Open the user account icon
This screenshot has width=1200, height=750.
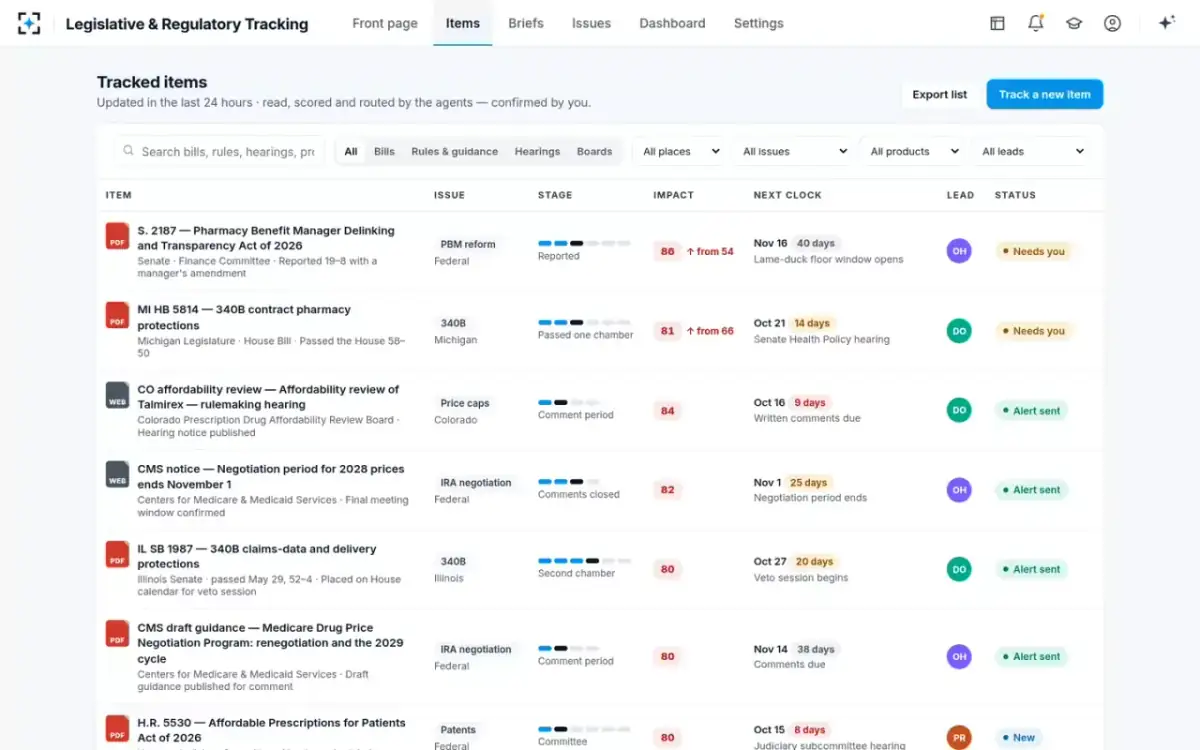(1112, 23)
